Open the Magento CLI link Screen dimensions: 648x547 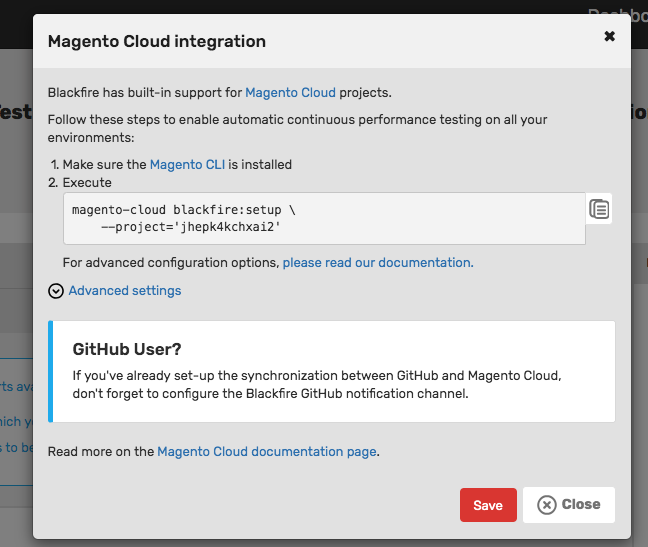coord(187,164)
